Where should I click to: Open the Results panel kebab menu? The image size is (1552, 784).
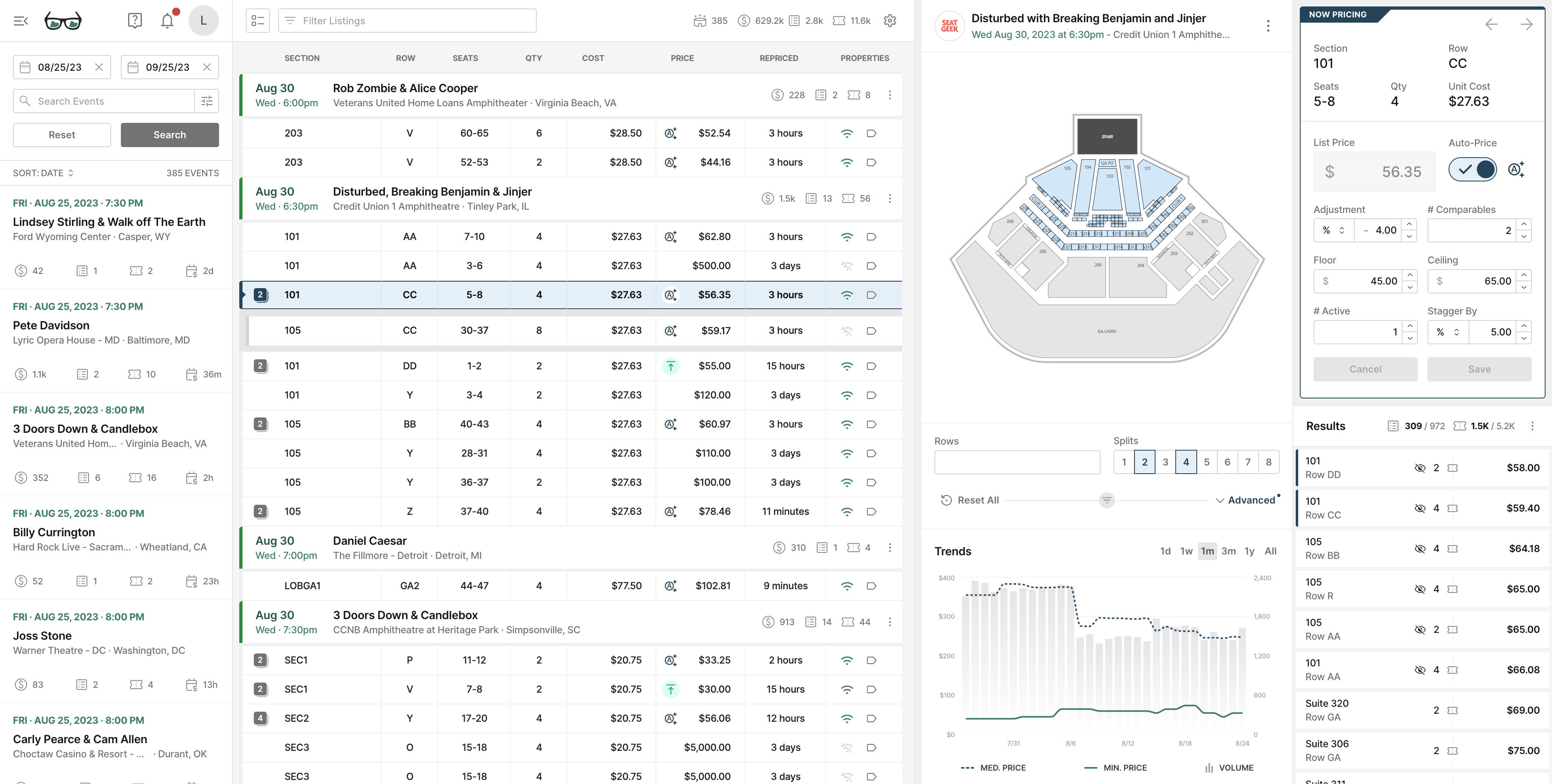coord(1533,426)
